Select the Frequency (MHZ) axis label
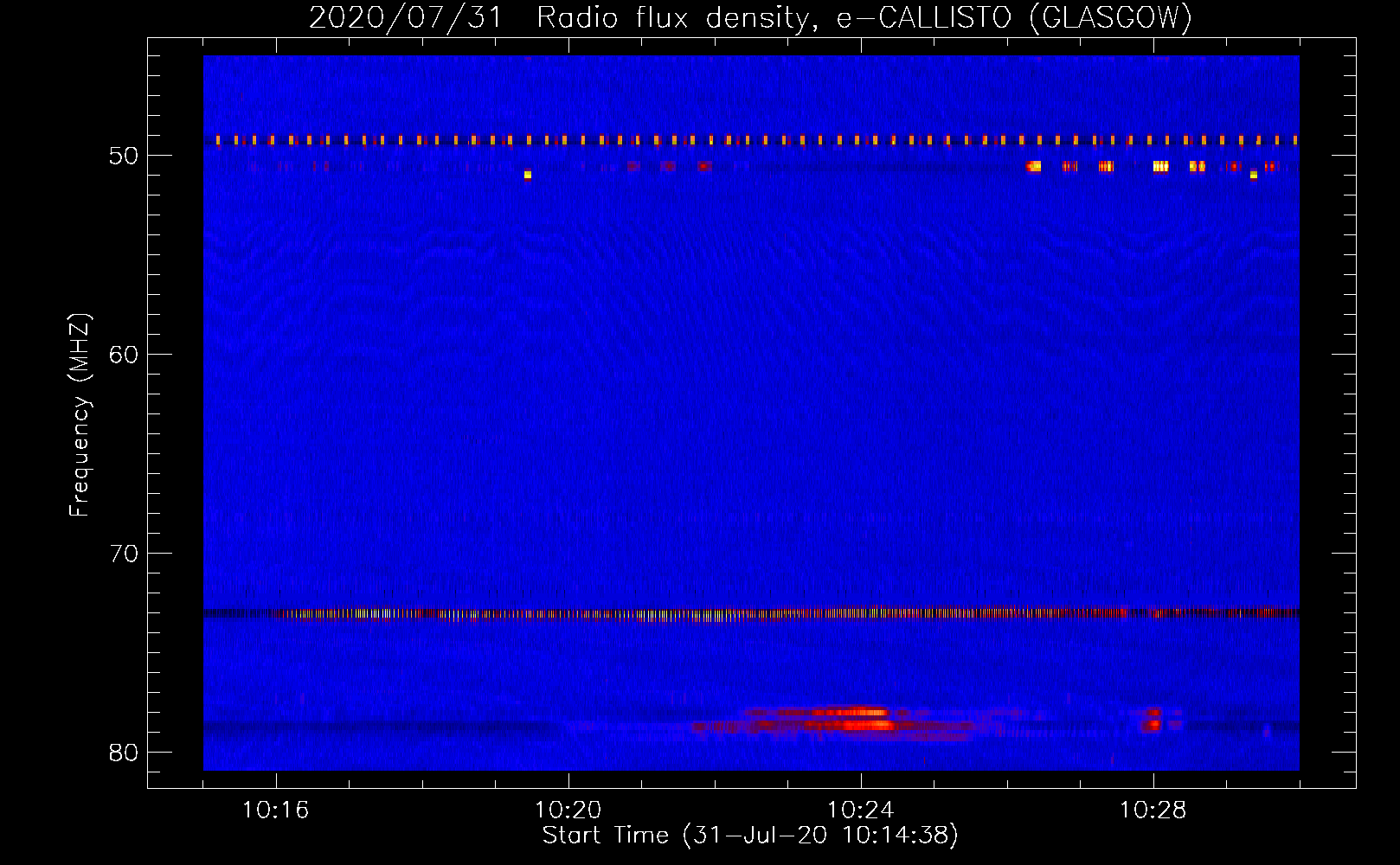Screen dimensions: 1400x865 (x=80, y=415)
